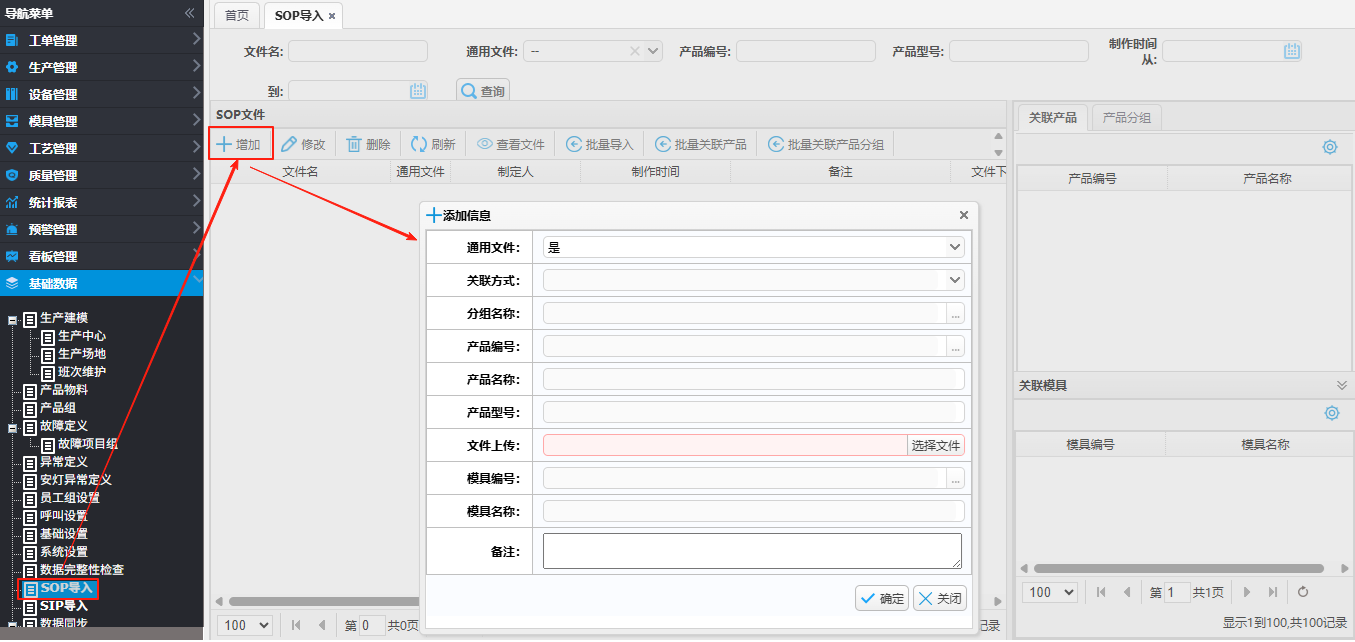1355x642 pixels.
Task: Click the 确定 confirm button
Action: tap(881, 598)
